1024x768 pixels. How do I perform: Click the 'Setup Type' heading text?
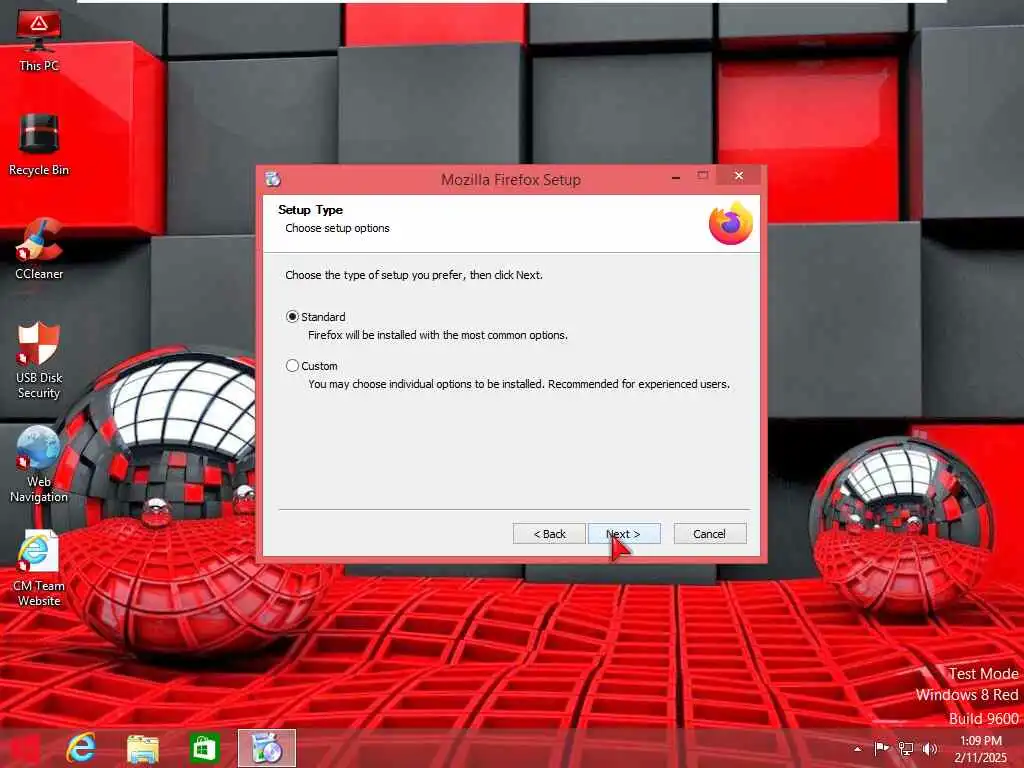click(x=310, y=210)
